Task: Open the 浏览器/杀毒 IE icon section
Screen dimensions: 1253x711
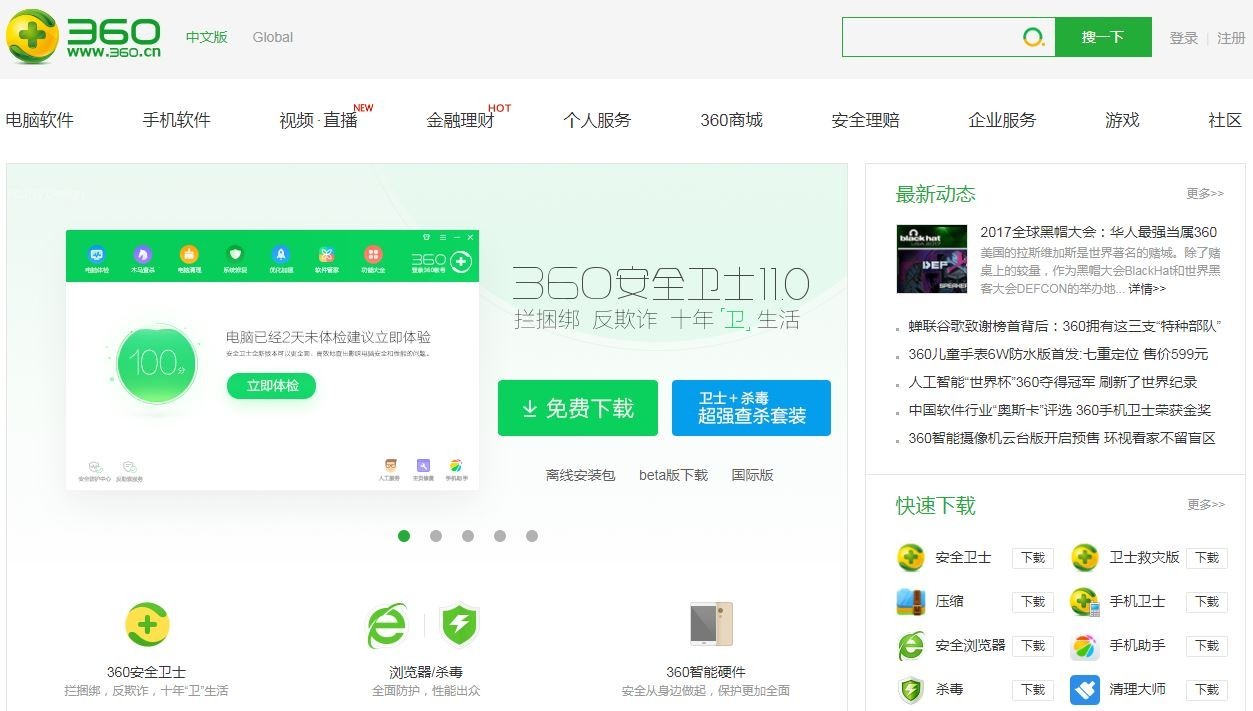Action: pos(388,625)
